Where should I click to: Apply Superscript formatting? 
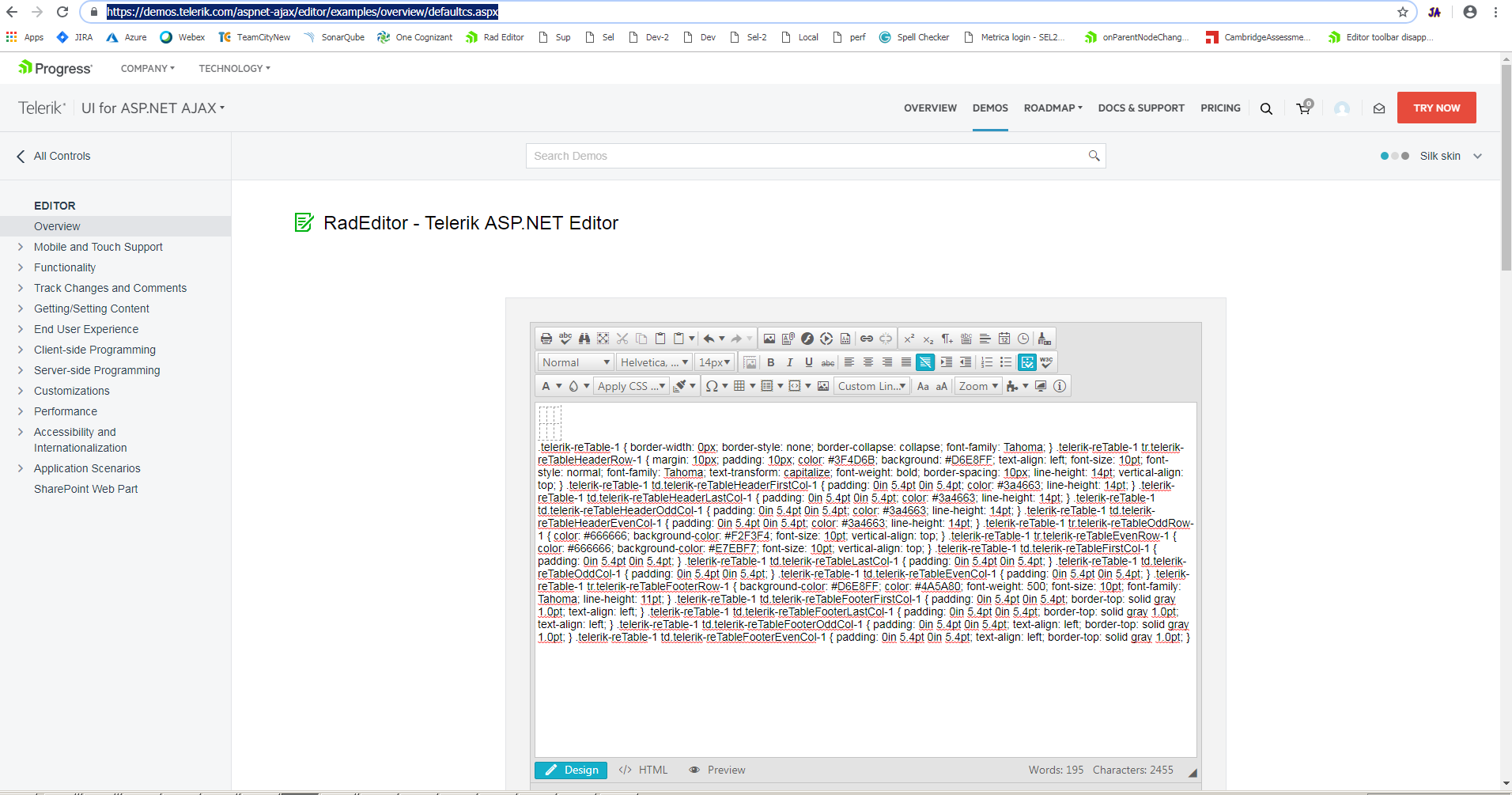click(909, 339)
